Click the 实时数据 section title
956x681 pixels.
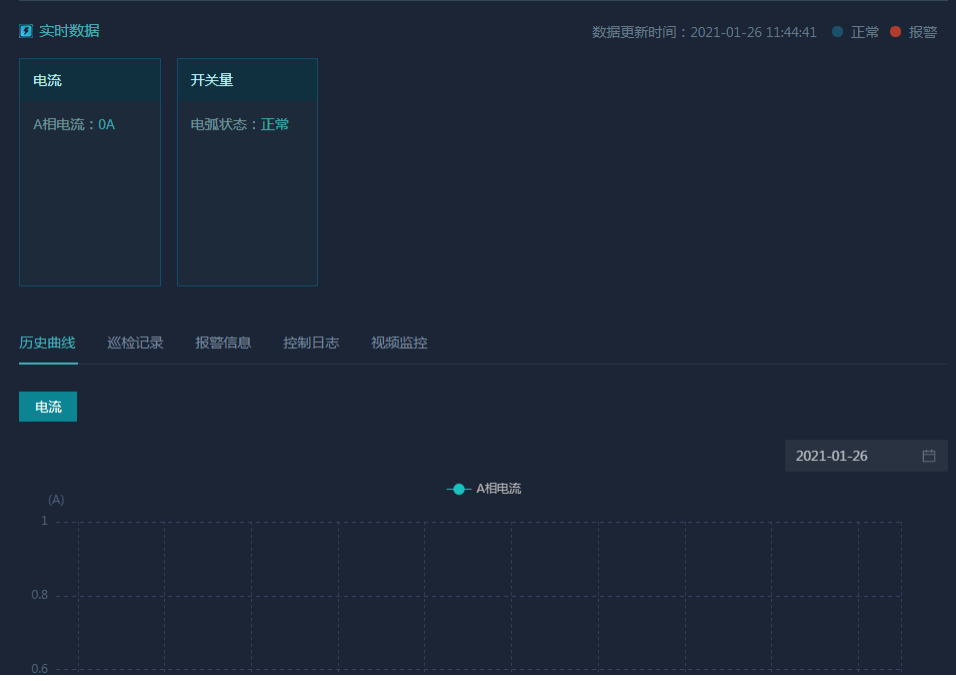pos(69,31)
